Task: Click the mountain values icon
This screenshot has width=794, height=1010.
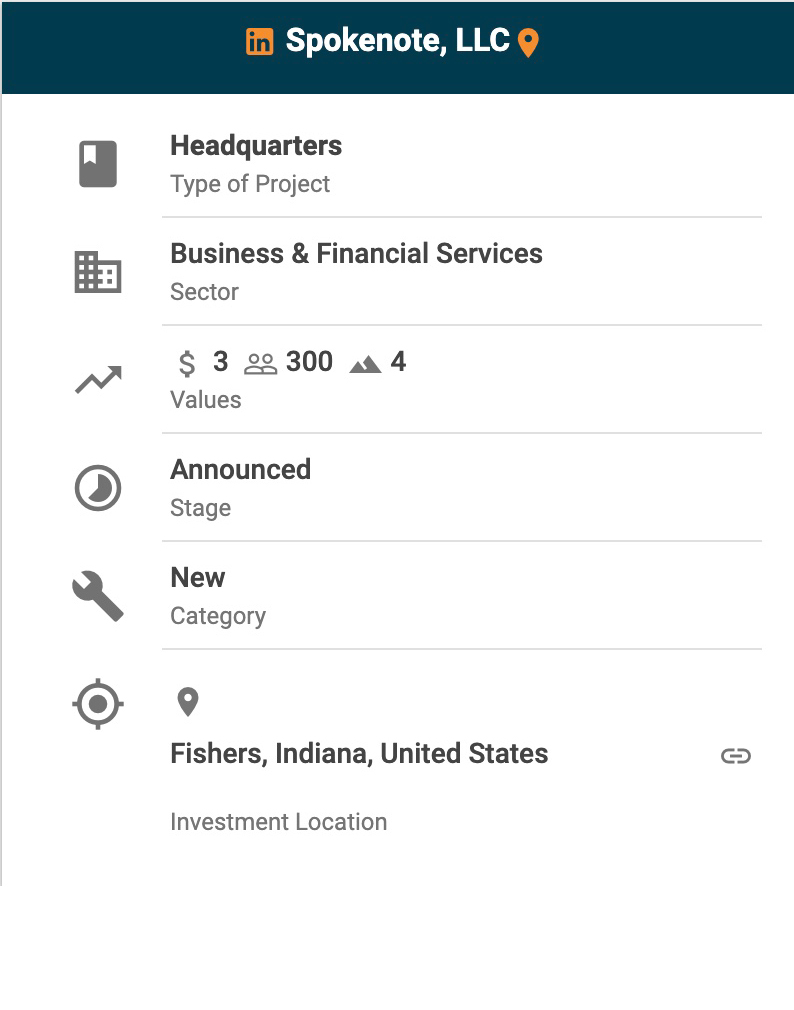Action: coord(365,365)
